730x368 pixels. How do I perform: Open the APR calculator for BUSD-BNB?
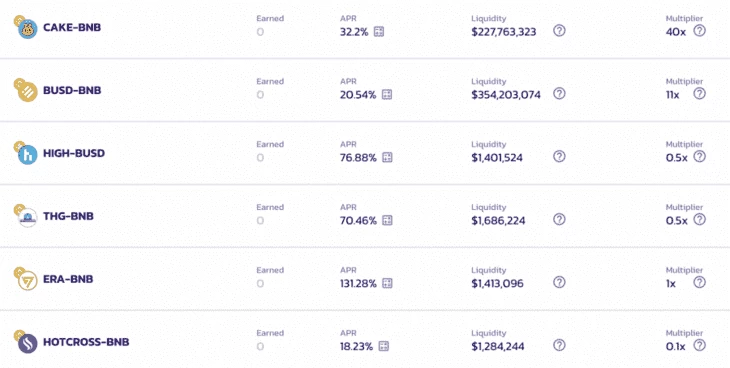387,95
